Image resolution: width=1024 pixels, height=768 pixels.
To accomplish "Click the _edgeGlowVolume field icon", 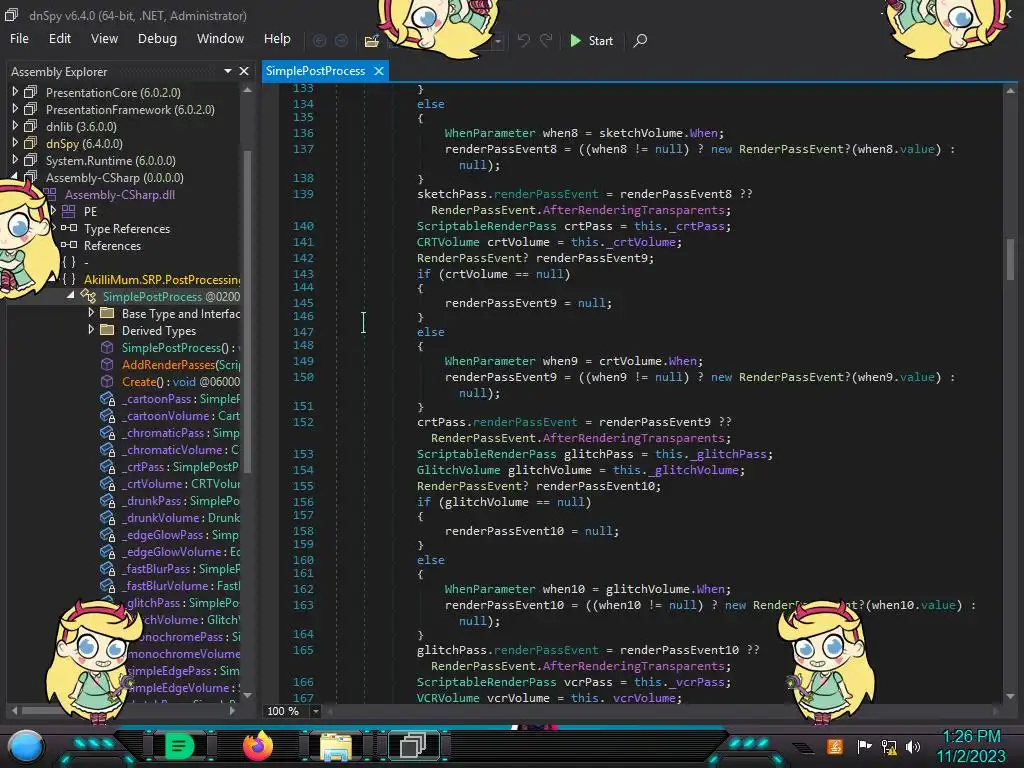I will click(107, 552).
